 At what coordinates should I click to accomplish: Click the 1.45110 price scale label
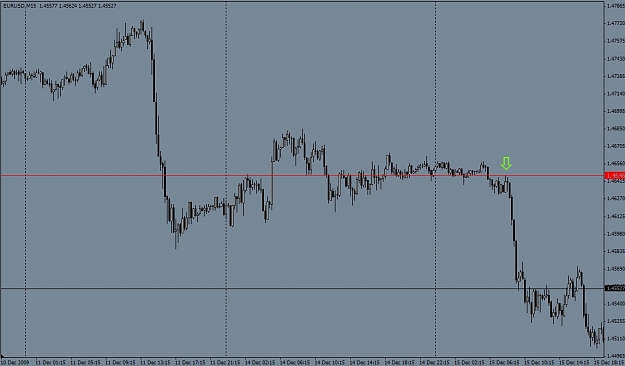616,338
